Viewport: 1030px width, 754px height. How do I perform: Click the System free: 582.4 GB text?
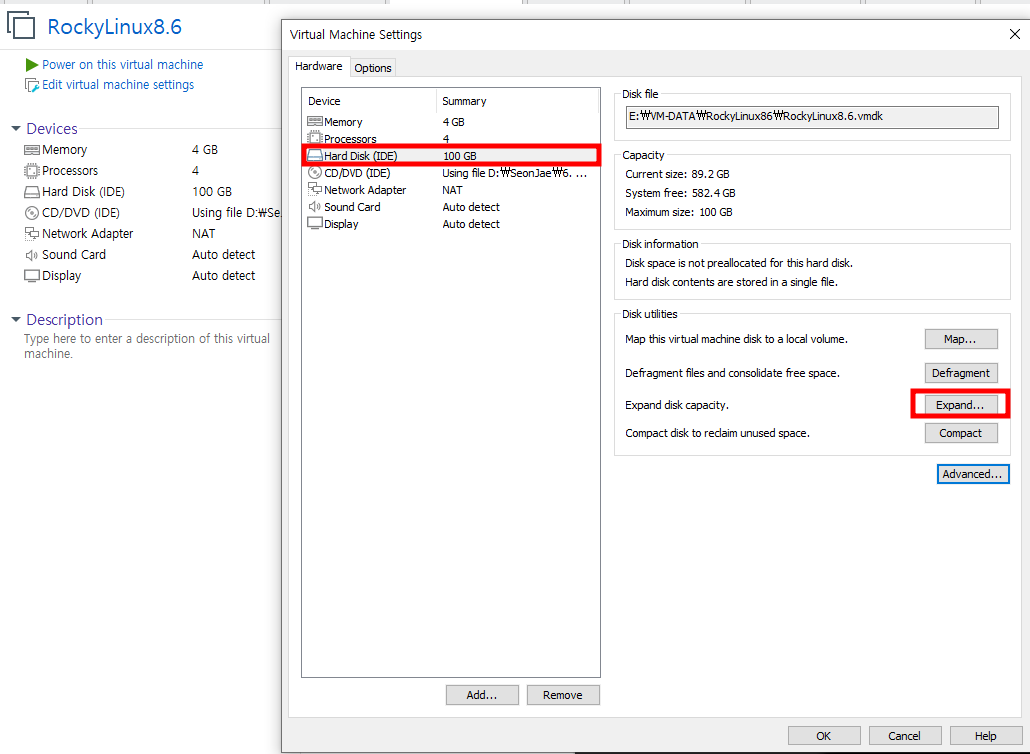(x=681, y=193)
